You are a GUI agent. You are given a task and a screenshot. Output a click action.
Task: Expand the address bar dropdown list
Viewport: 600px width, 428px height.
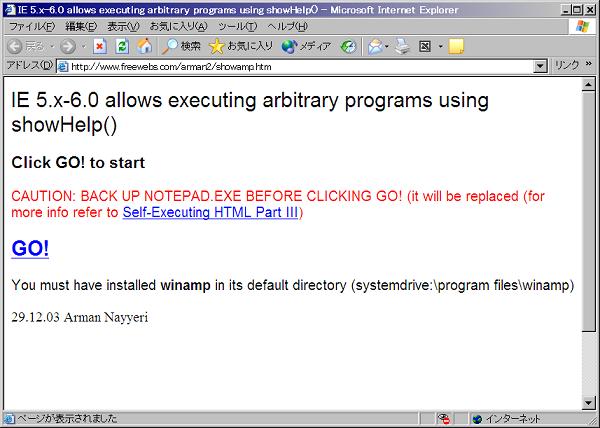[540, 67]
